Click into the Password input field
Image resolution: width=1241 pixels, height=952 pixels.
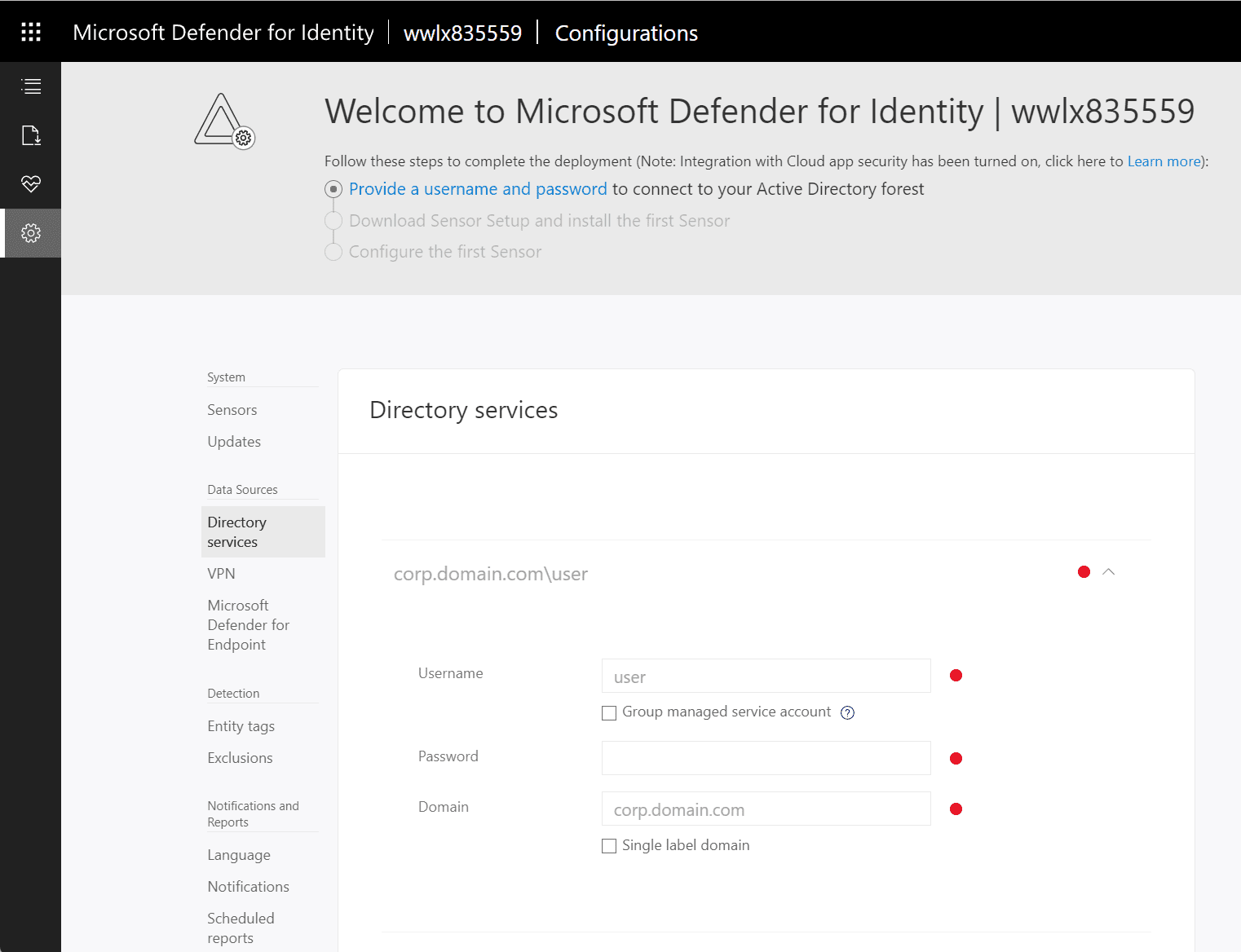[766, 758]
